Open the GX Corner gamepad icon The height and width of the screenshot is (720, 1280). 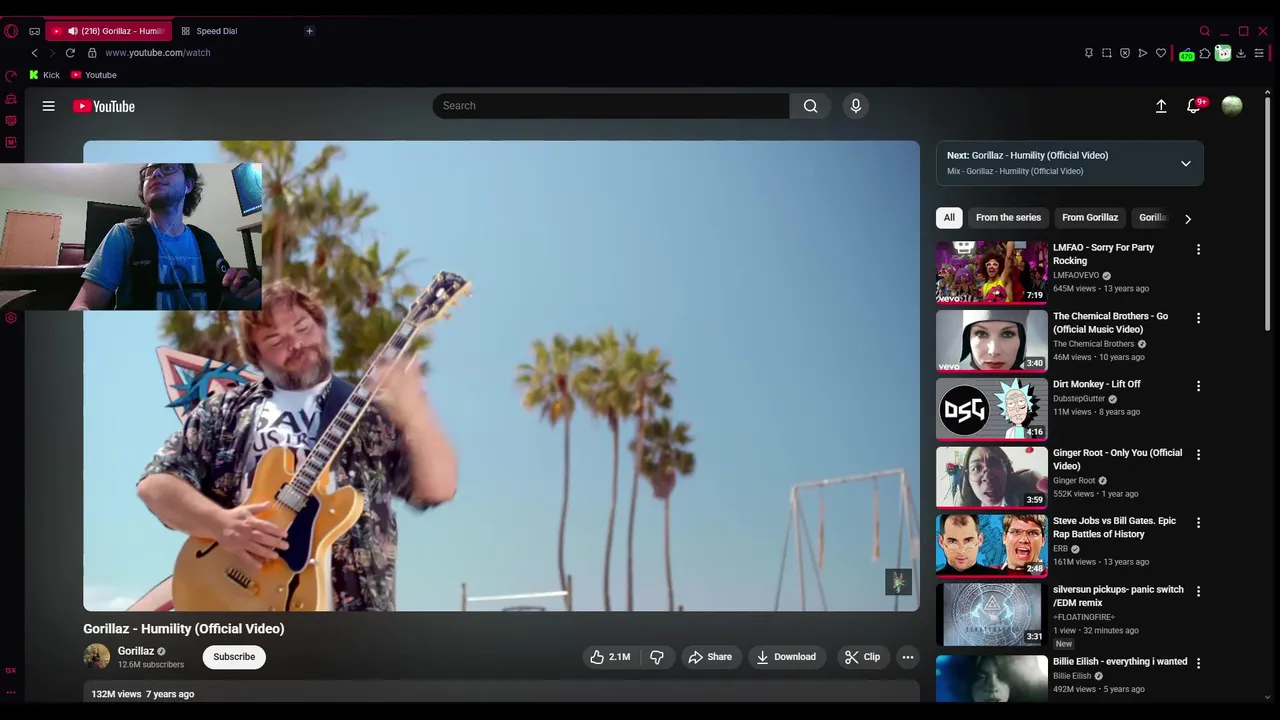34,31
